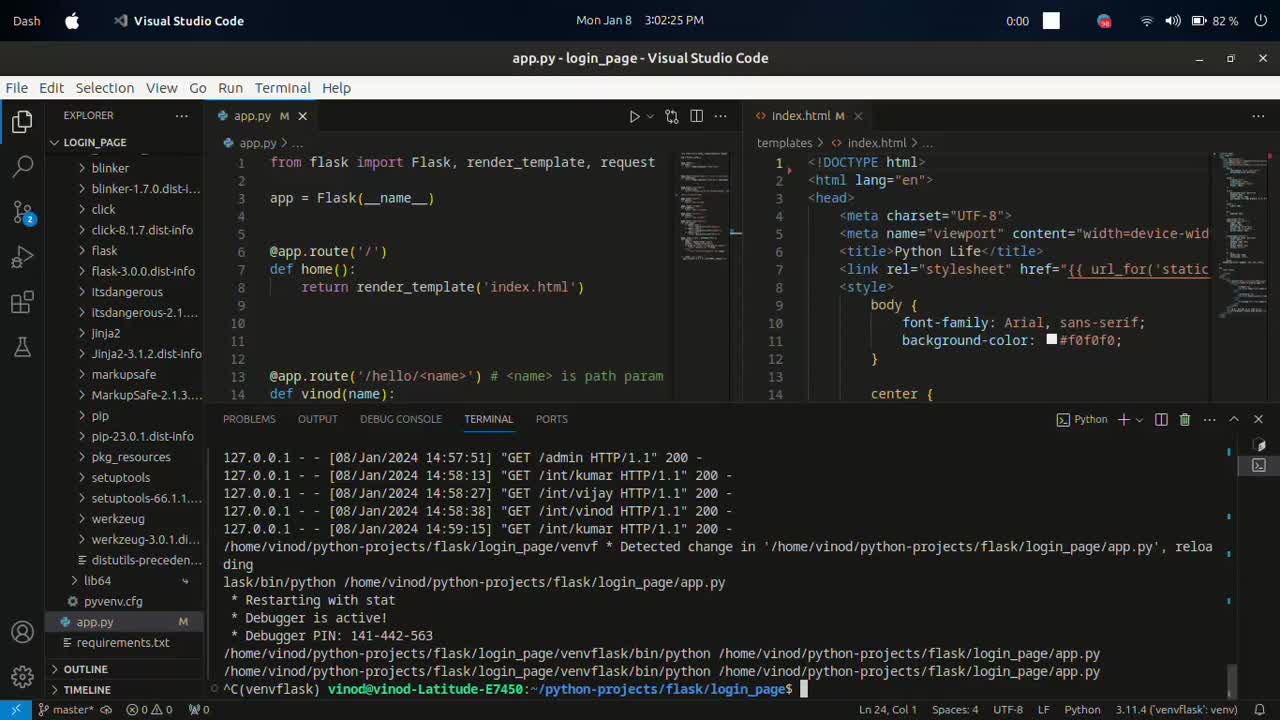
Task: Open the Search view in activity bar
Action: (x=22, y=167)
